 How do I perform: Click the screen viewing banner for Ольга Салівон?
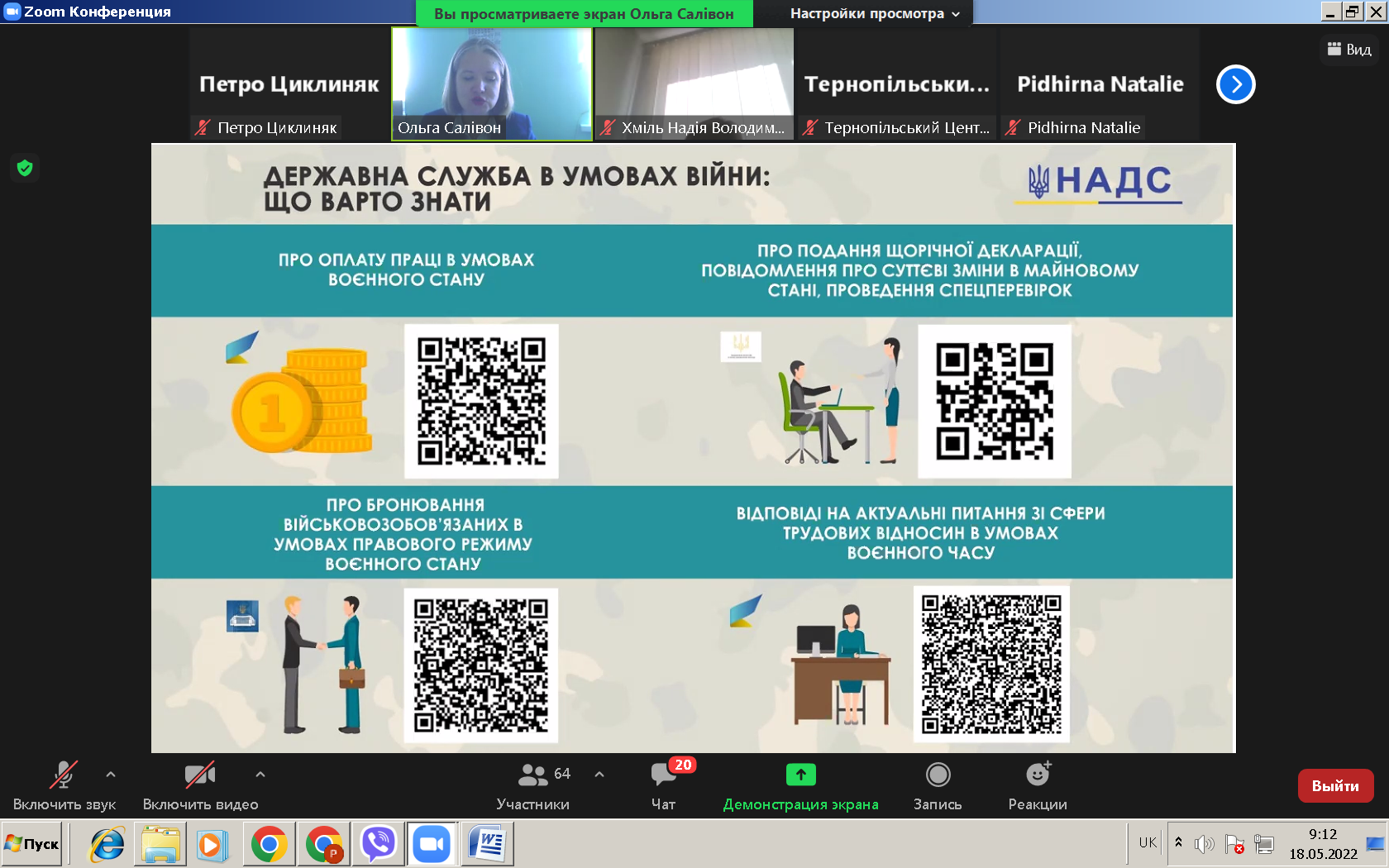(584, 13)
